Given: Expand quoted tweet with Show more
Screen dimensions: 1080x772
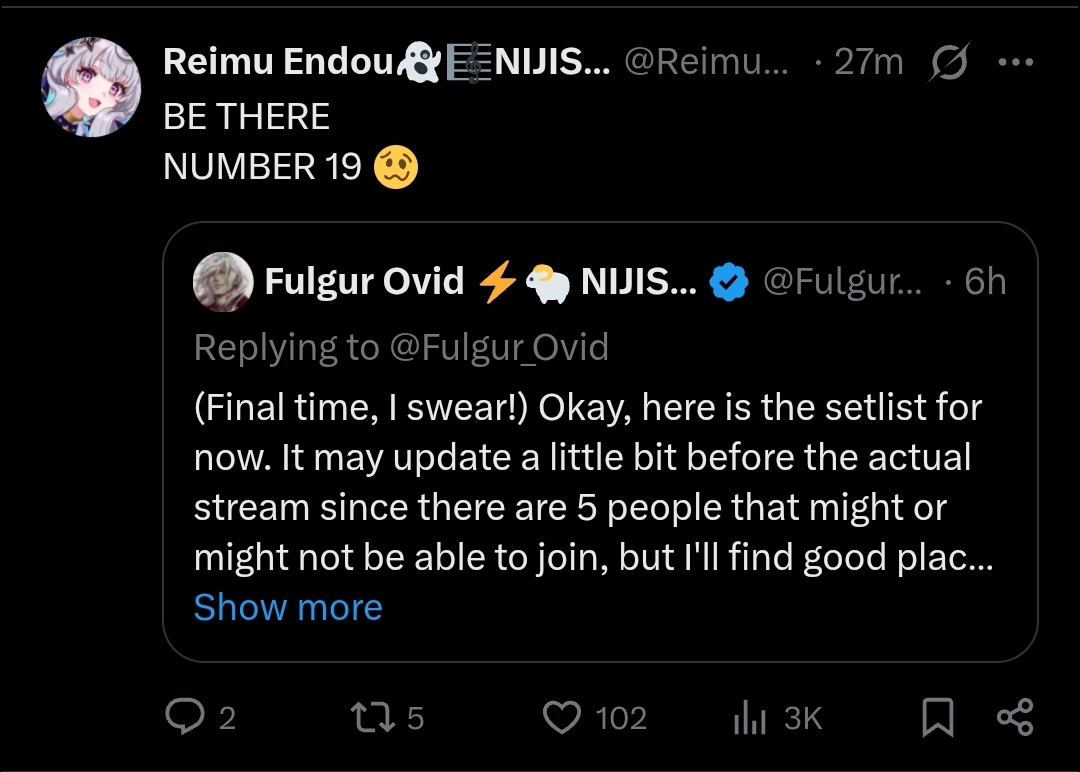Looking at the screenshot, I should click(288, 607).
